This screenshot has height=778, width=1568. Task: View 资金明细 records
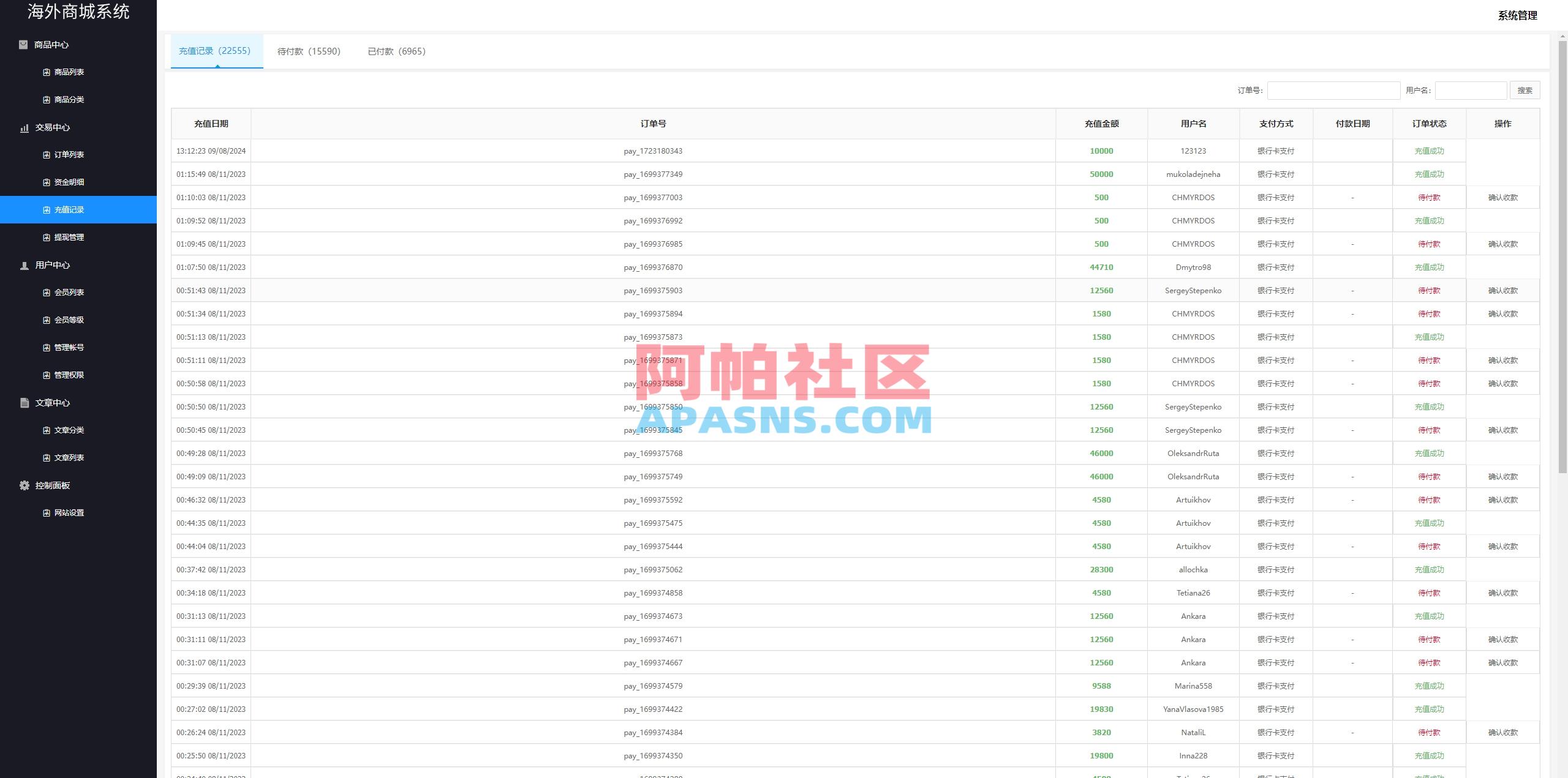(69, 182)
